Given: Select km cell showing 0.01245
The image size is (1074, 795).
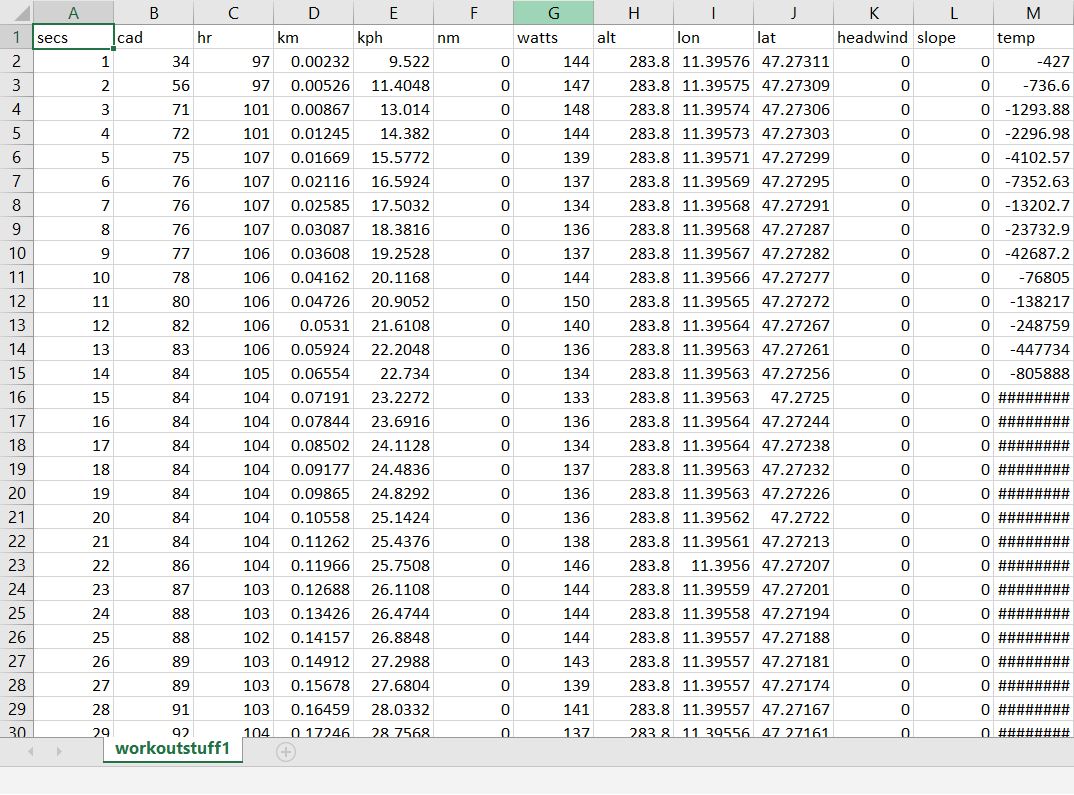Looking at the screenshot, I should (314, 133).
